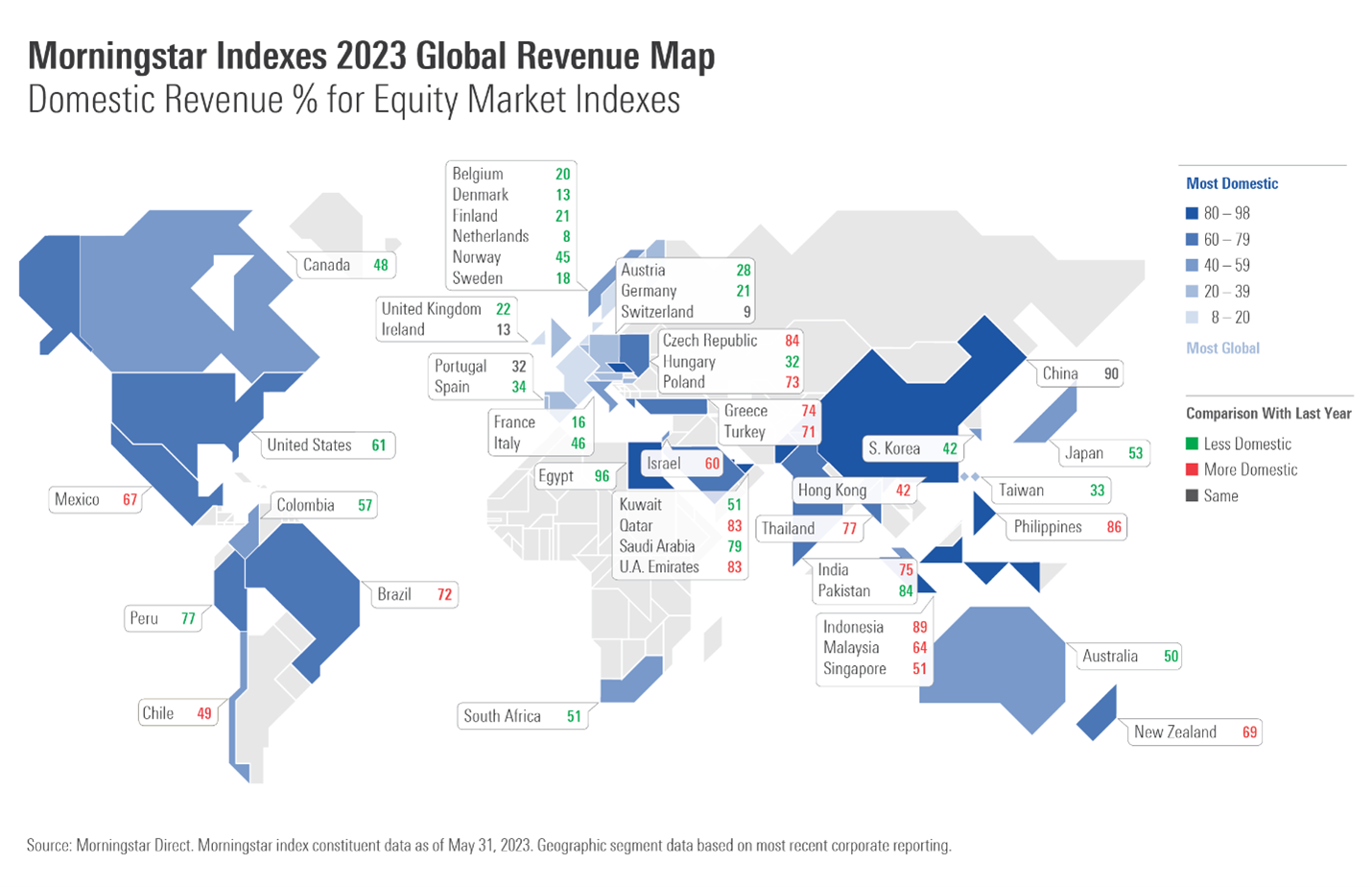Click the Australia 50 label
Image resolution: width=1372 pixels, height=887 pixels.
click(1128, 657)
